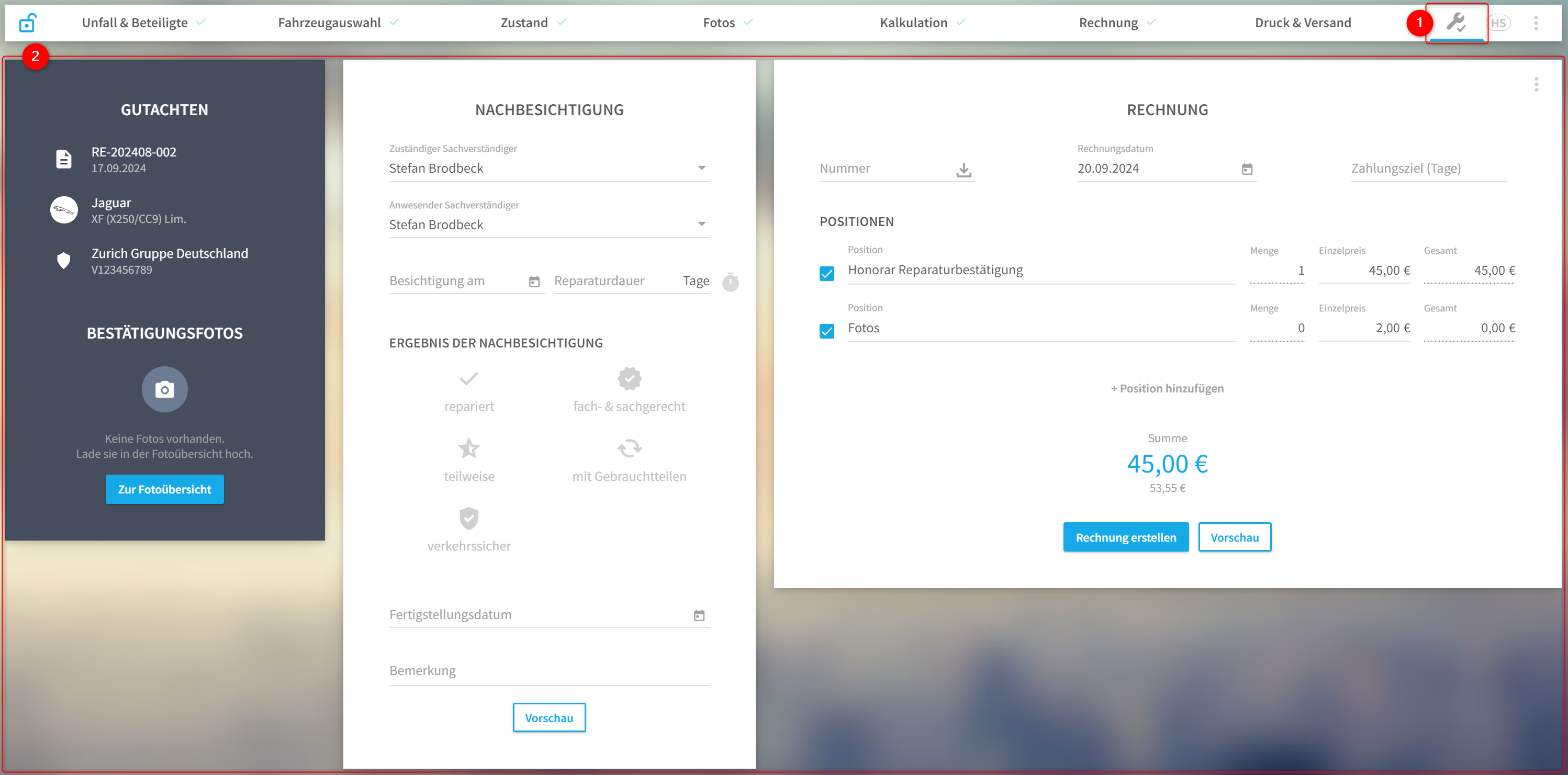
Task: Click the camera upload icon
Action: [164, 389]
